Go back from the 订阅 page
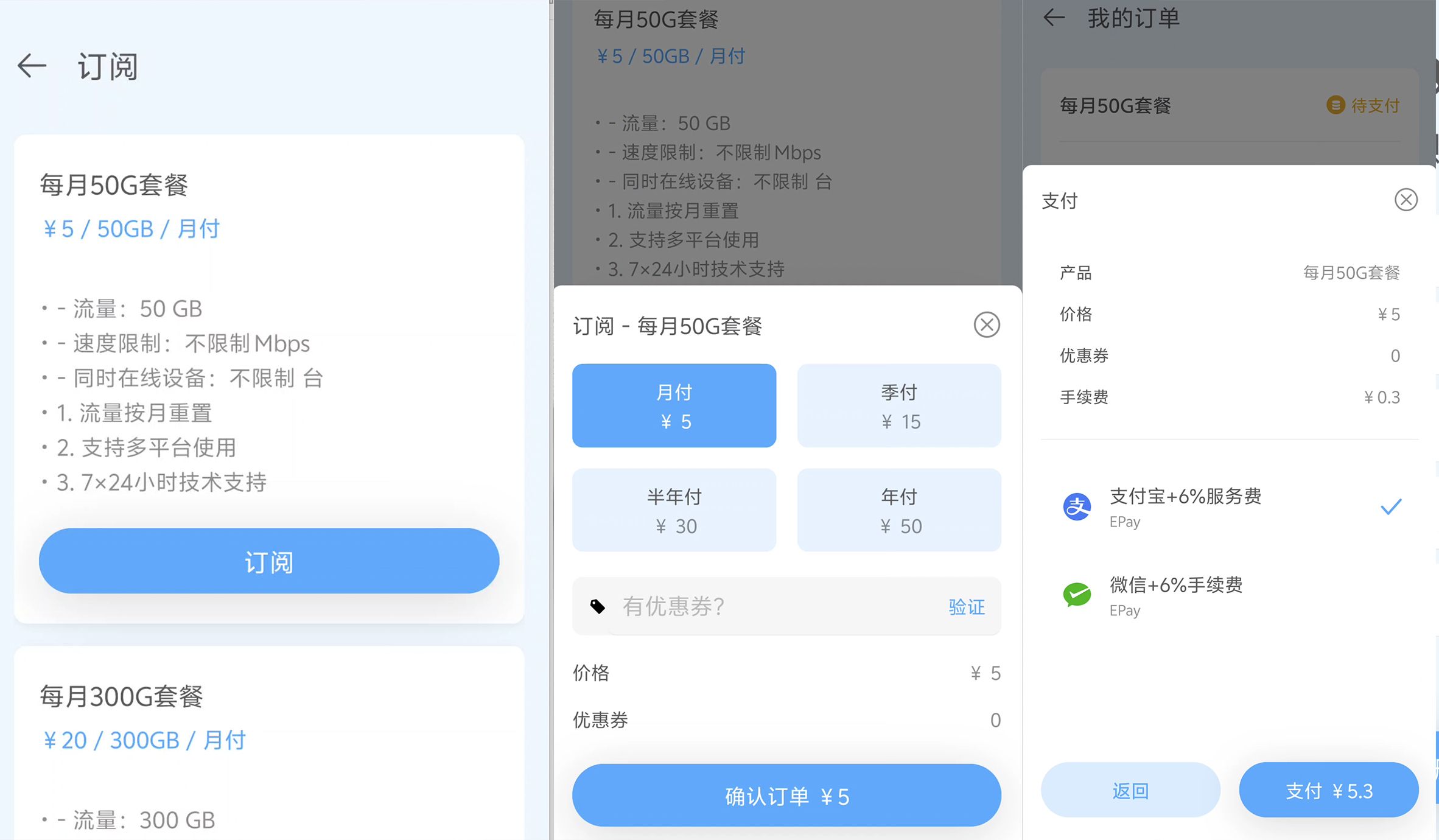1439x840 pixels. coord(32,66)
